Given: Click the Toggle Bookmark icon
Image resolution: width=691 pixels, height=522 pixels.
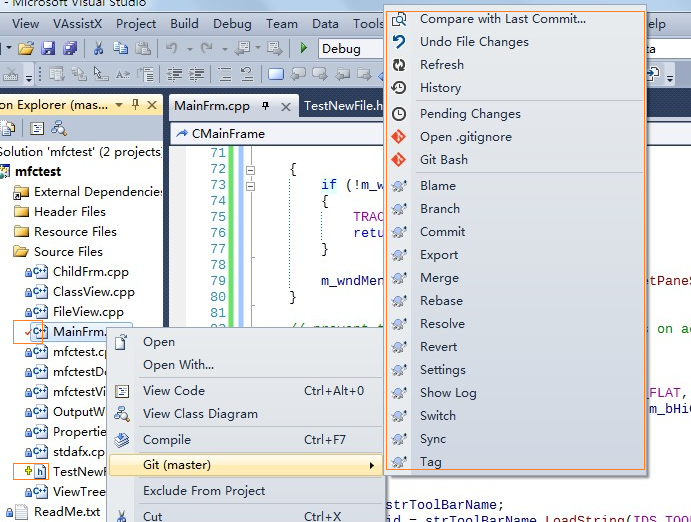Looking at the screenshot, I should (276, 74).
